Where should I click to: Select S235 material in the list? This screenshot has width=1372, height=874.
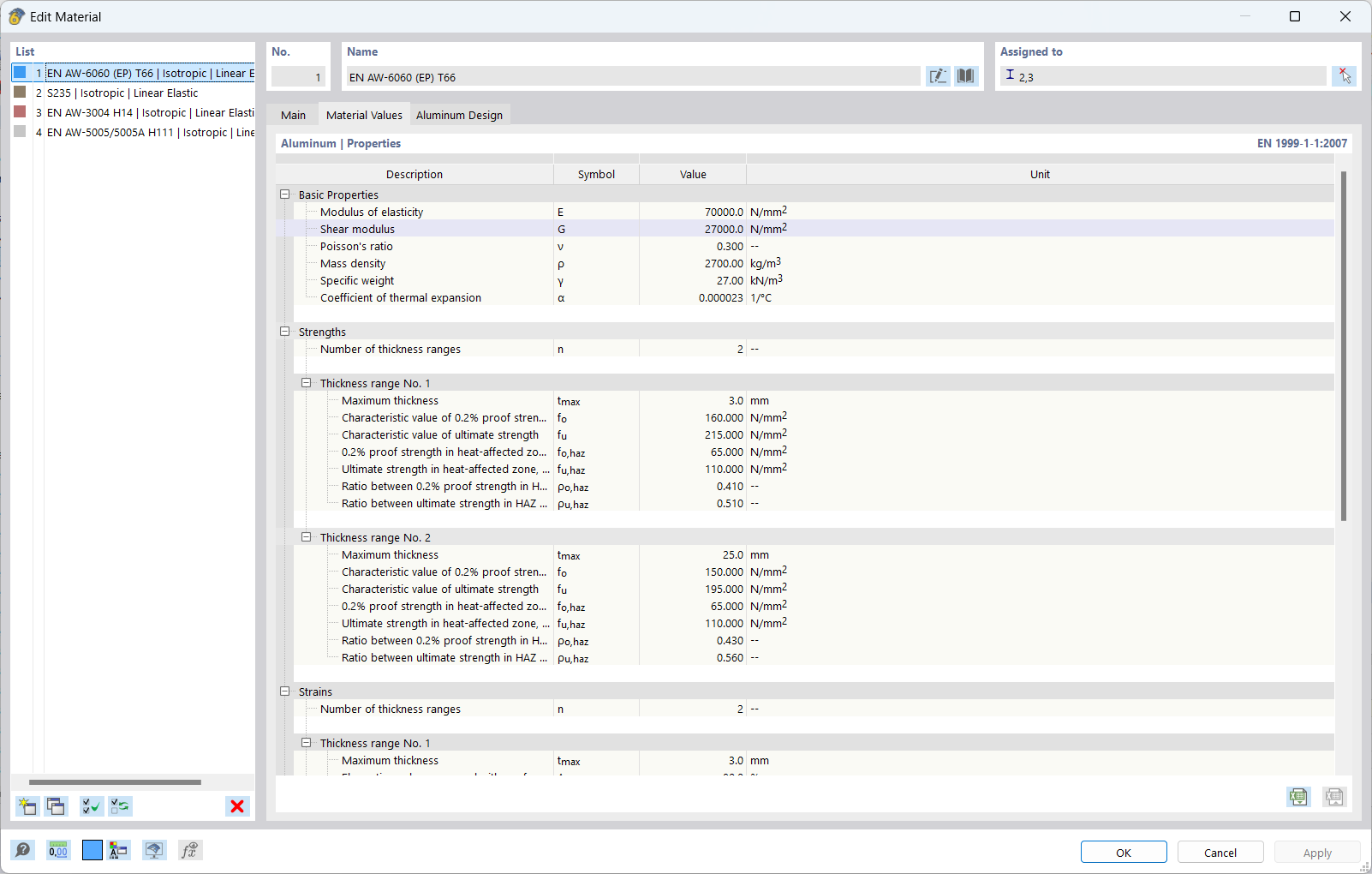pos(133,93)
